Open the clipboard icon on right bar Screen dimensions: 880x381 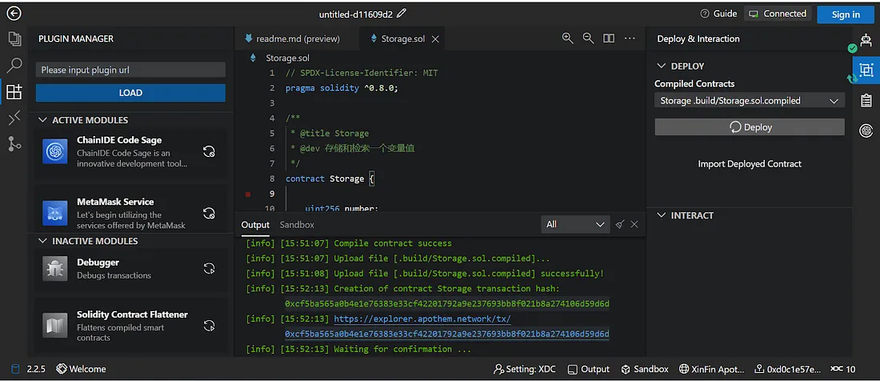coord(867,100)
